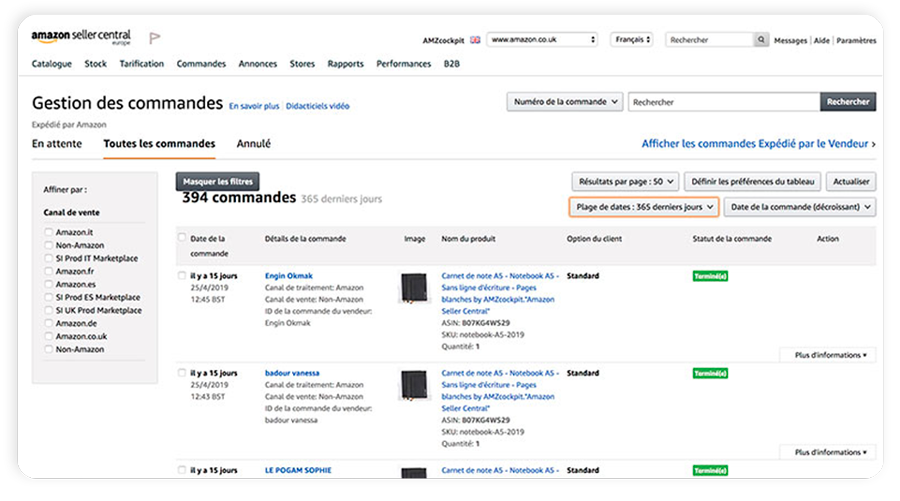Click Terminé(e) status badge for Engin Okmak order
Viewport: 900px width, 501px height.
(710, 276)
